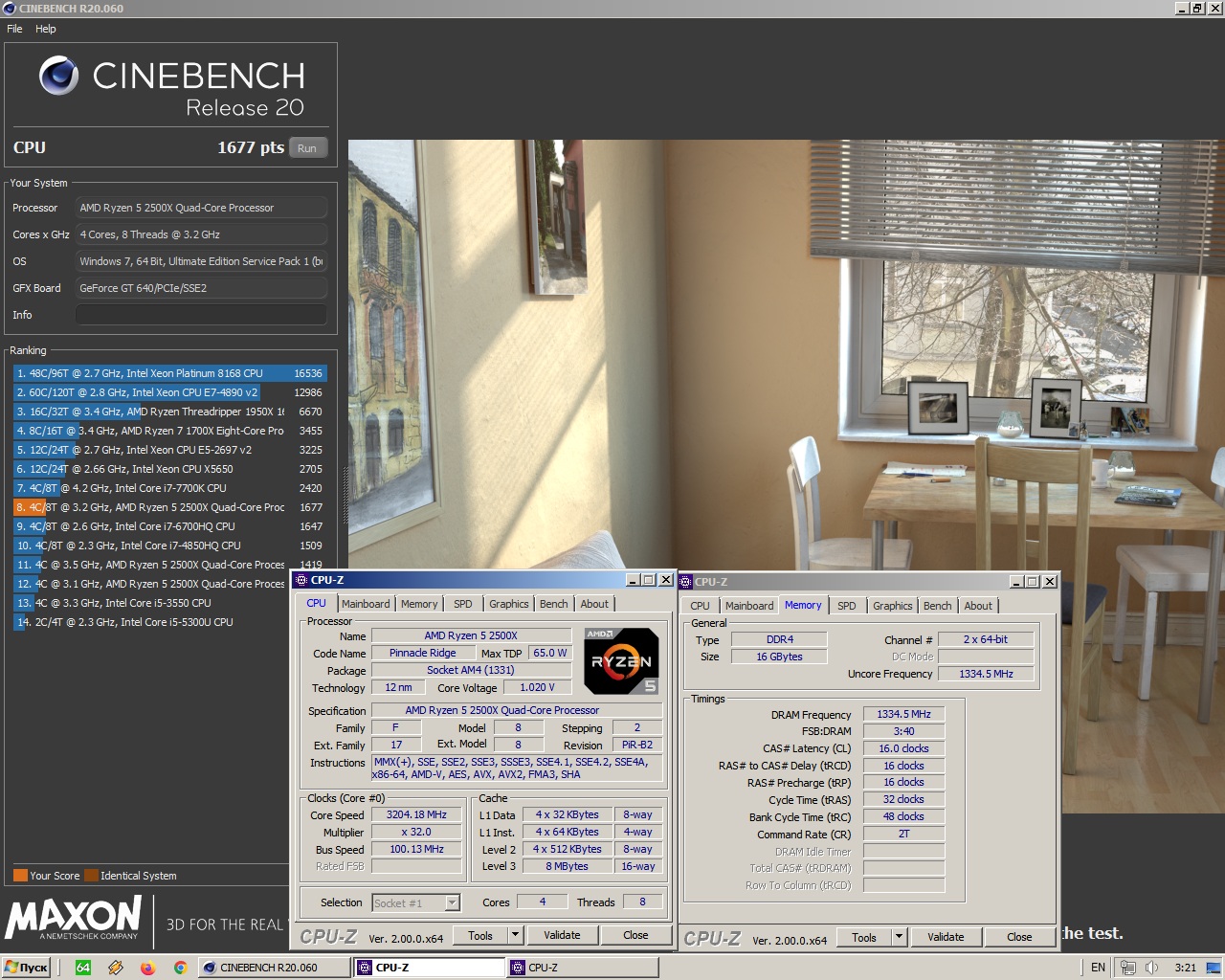This screenshot has width=1225, height=980.
Task: Open the Help menu in Cinebench
Action: [46, 29]
